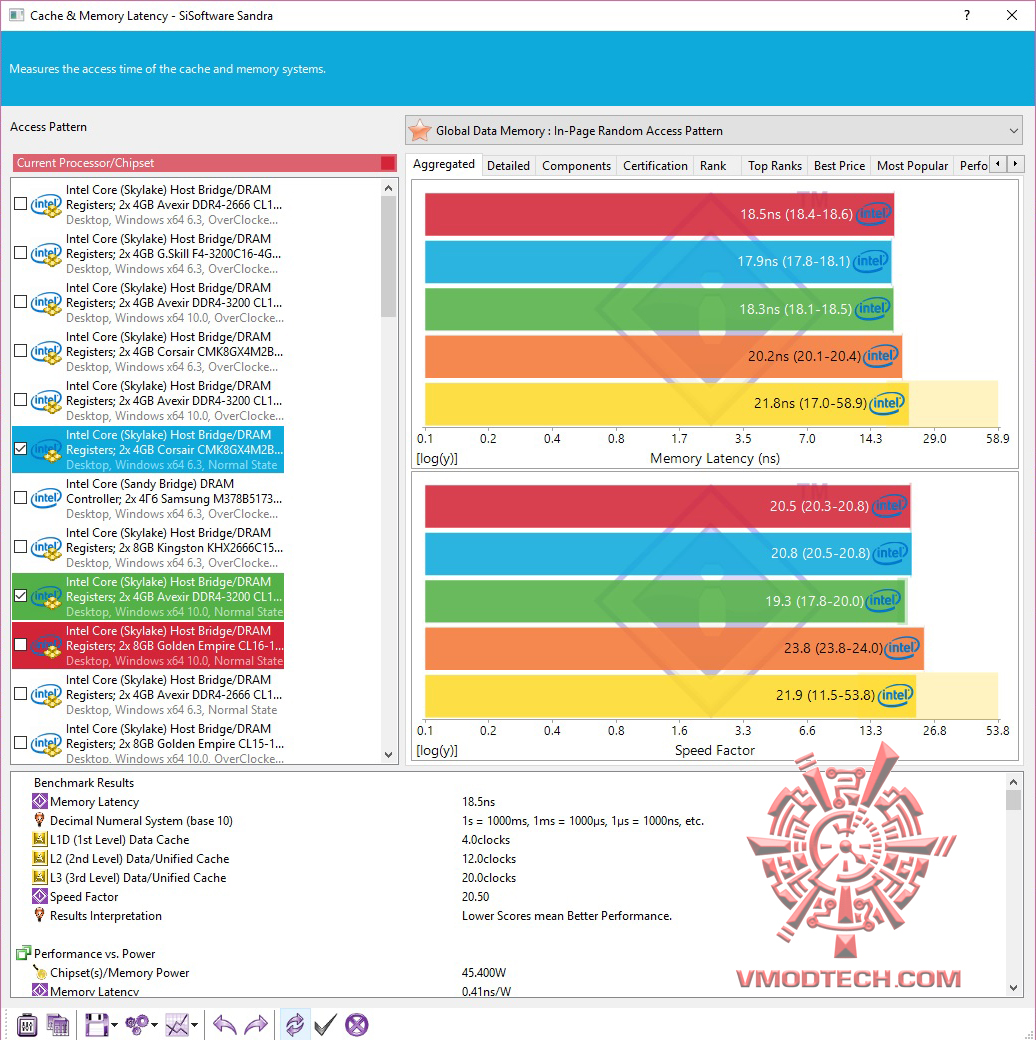Click the reference list scrollbar thumb
Screen dimensions: 1036x1040
pyautogui.click(x=389, y=257)
